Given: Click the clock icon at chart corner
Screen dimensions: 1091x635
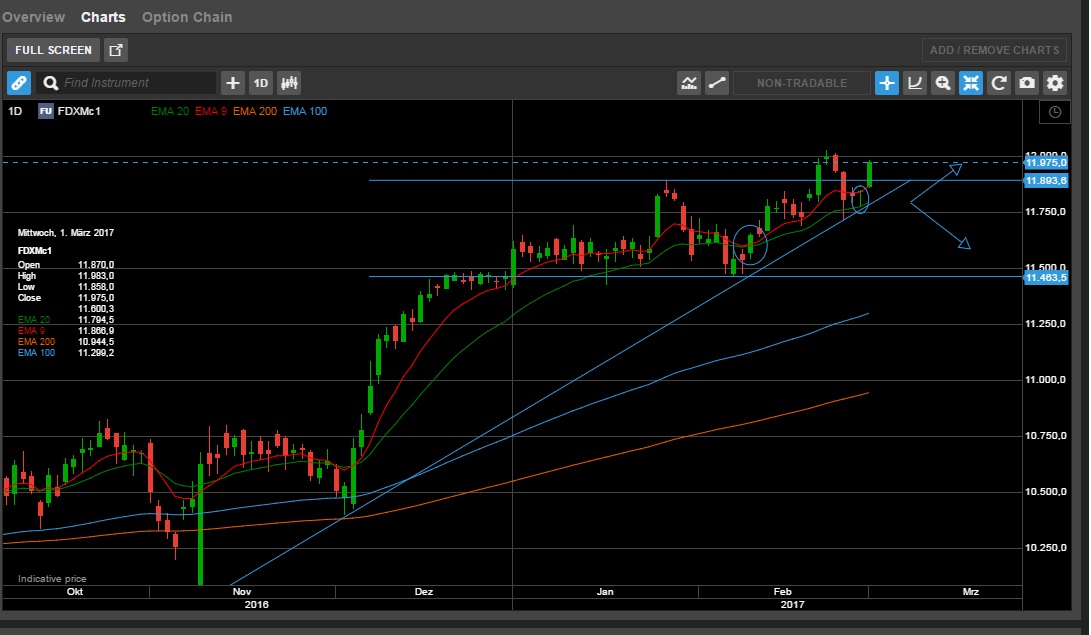Looking at the screenshot, I should 1055,112.
